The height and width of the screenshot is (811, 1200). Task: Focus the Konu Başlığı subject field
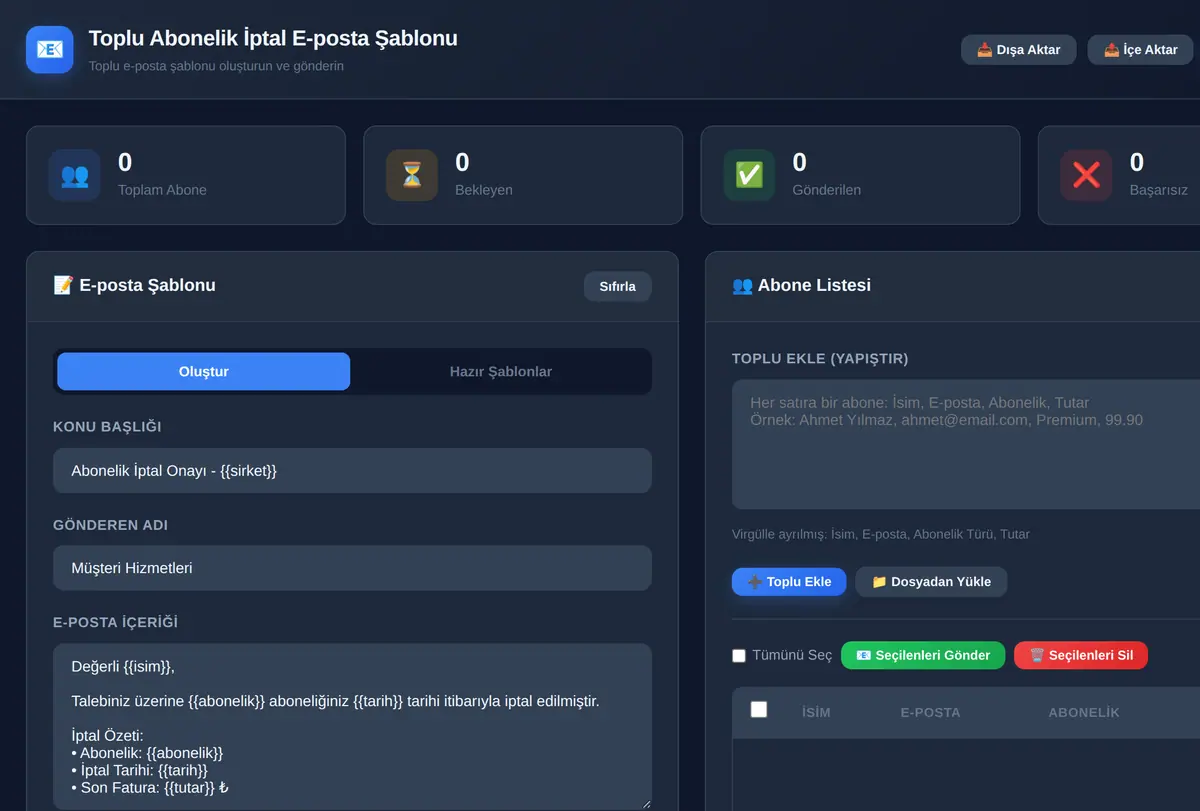click(x=352, y=470)
